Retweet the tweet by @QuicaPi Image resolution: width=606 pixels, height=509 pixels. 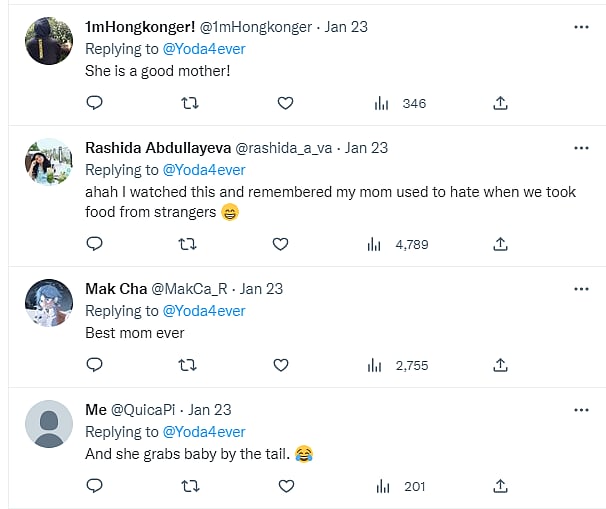click(189, 486)
